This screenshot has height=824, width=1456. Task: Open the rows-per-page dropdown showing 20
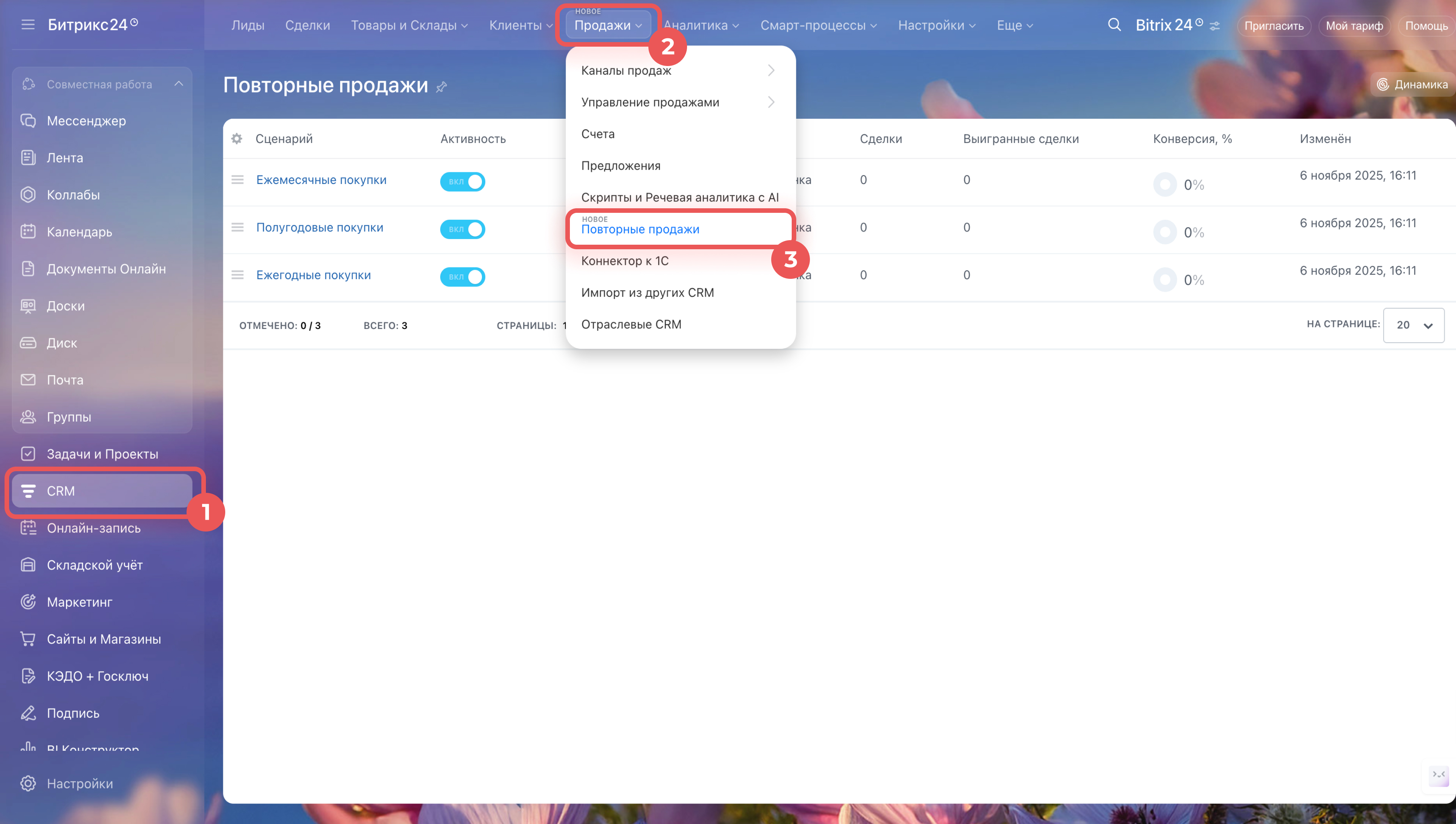pos(1413,325)
